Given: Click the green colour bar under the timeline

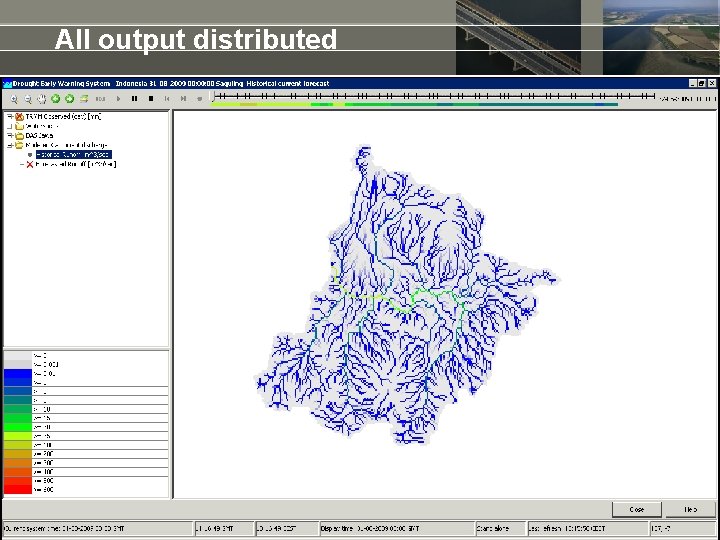Looking at the screenshot, I should [x=414, y=104].
